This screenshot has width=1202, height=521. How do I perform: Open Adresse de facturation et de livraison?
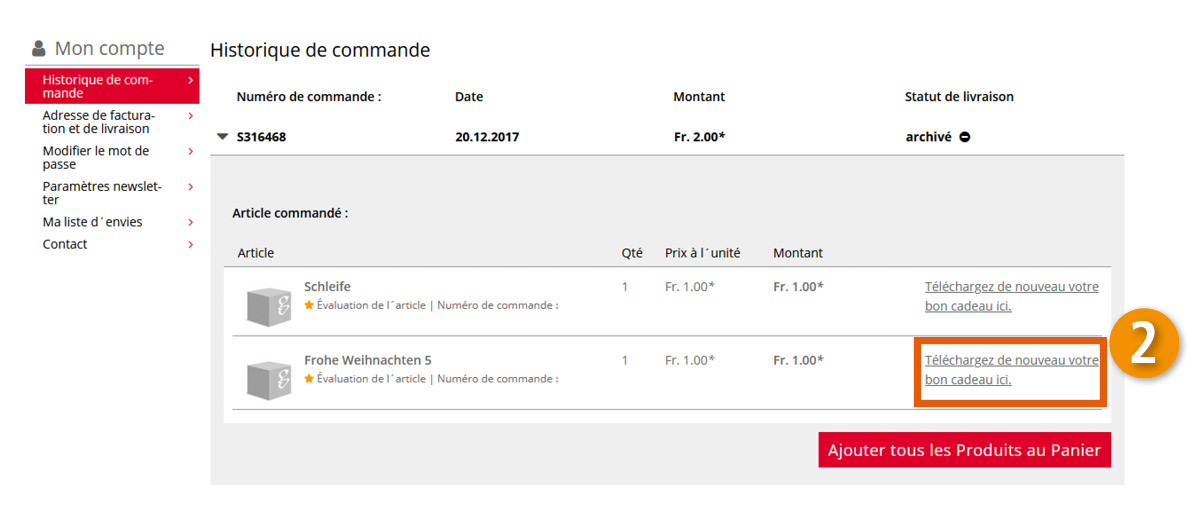coord(98,122)
